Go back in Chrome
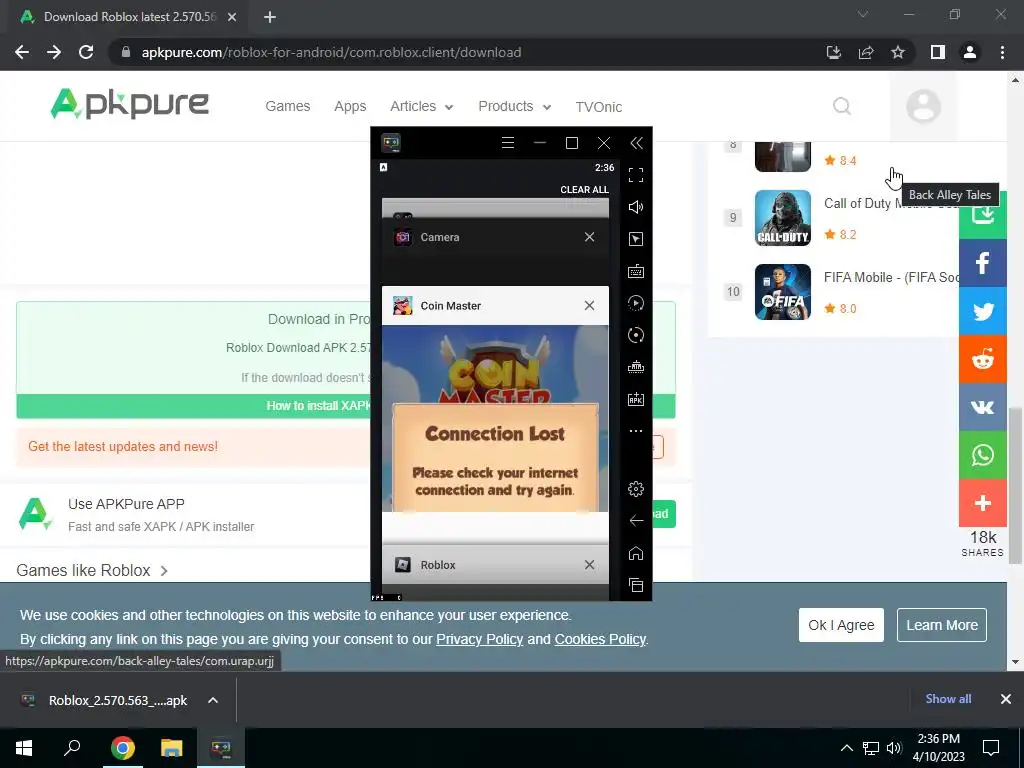Image resolution: width=1024 pixels, height=768 pixels. coord(22,52)
